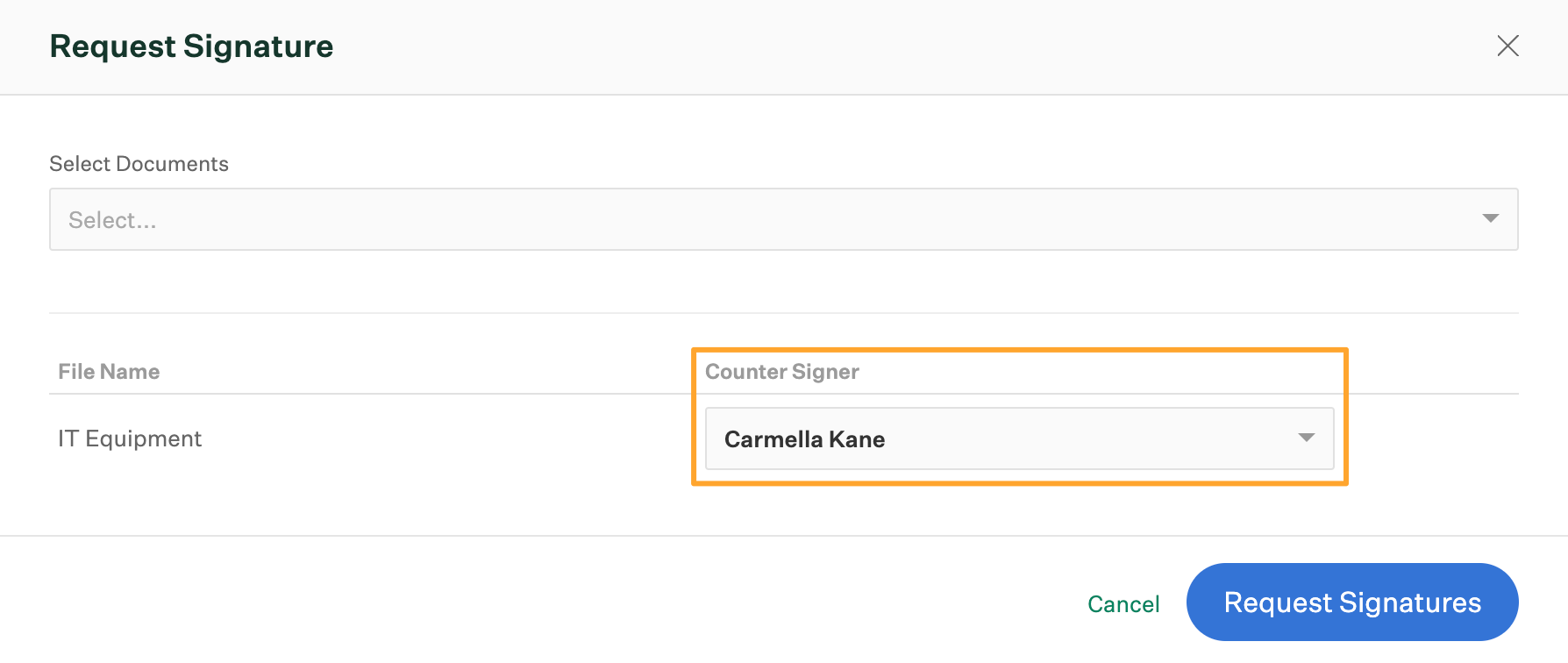
Task: Choose the green Cancel text link
Action: click(1123, 603)
